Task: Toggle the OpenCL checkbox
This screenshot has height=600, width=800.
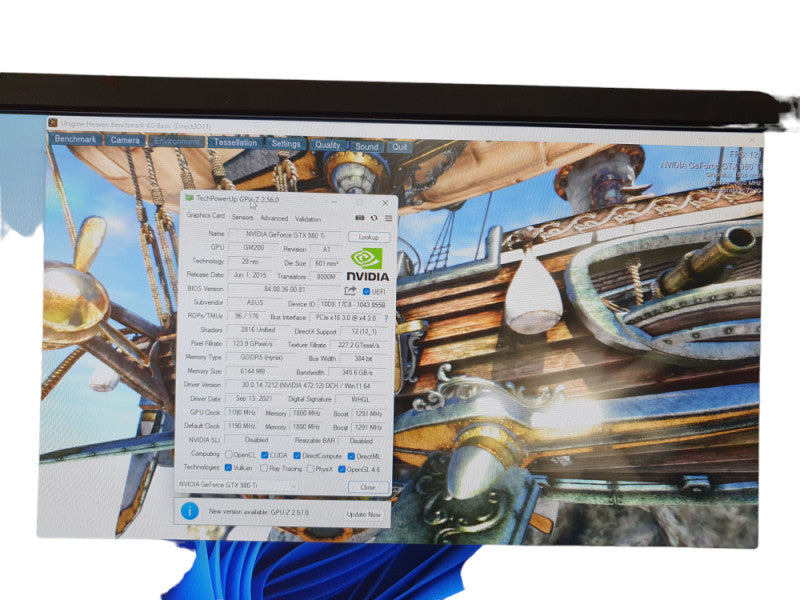Action: [x=229, y=454]
